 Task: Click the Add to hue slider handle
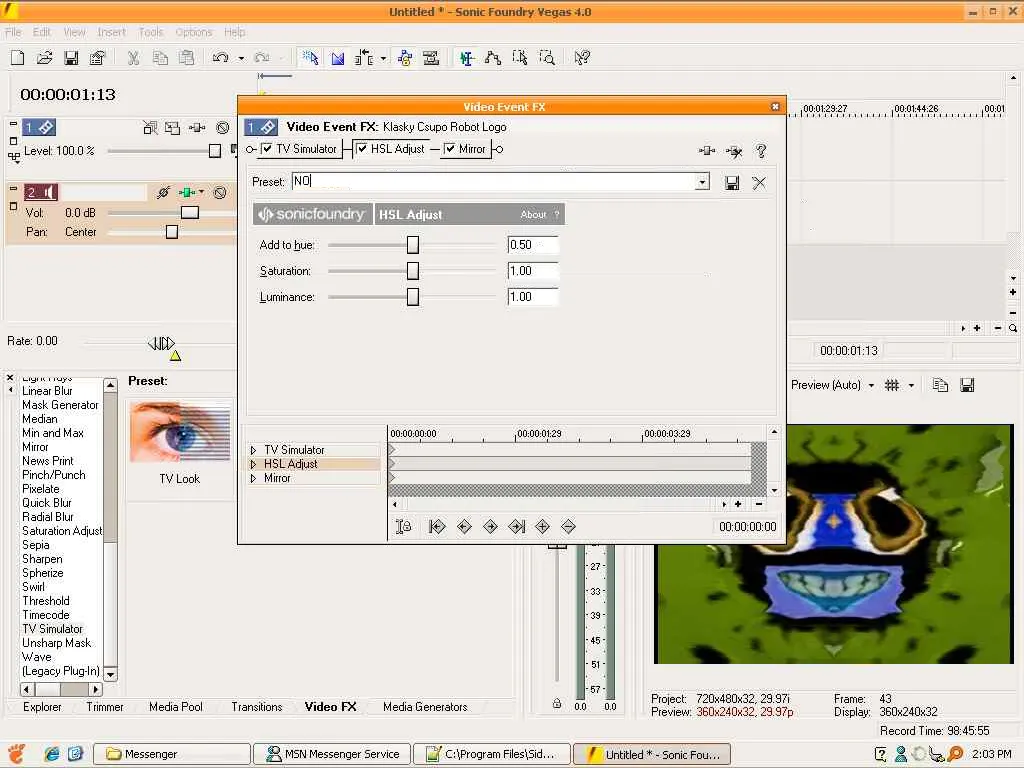(413, 245)
